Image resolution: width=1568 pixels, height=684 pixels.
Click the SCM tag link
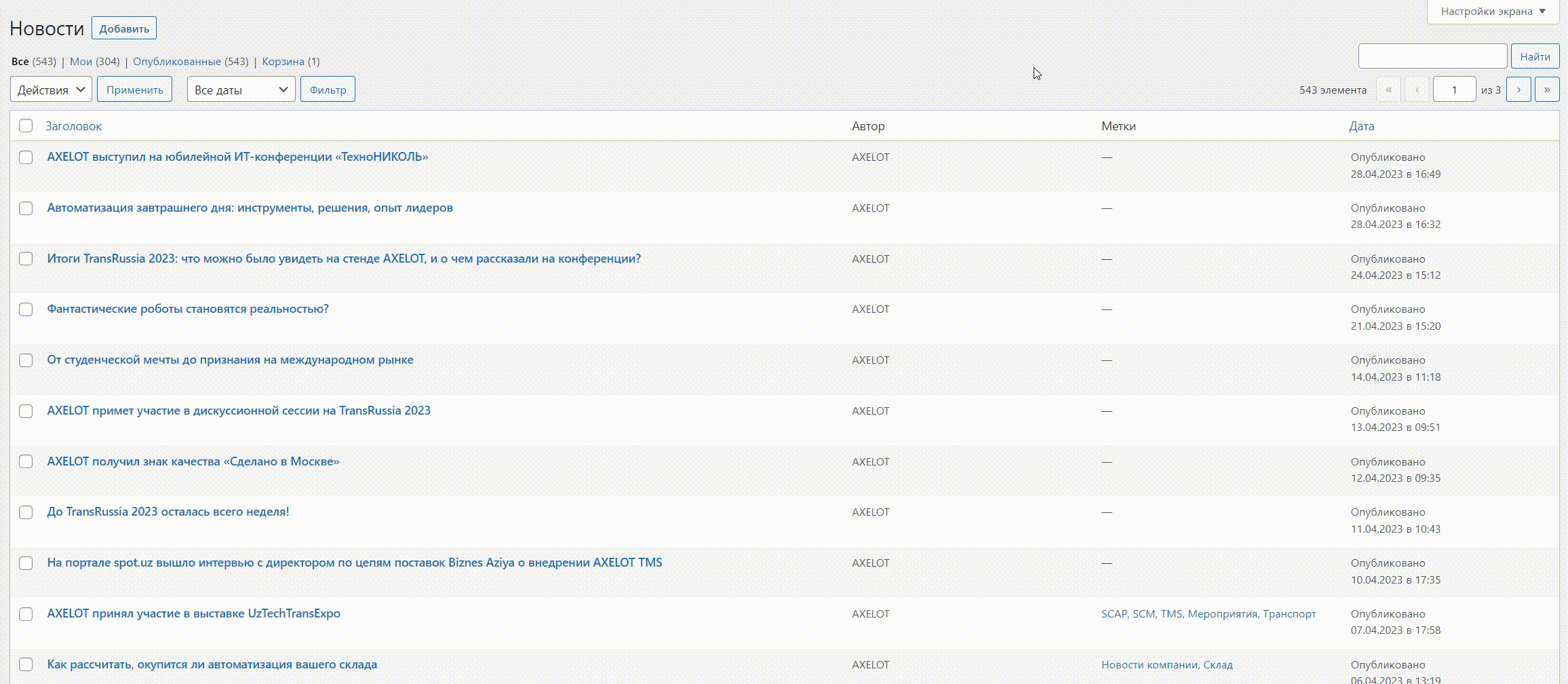coord(1143,613)
